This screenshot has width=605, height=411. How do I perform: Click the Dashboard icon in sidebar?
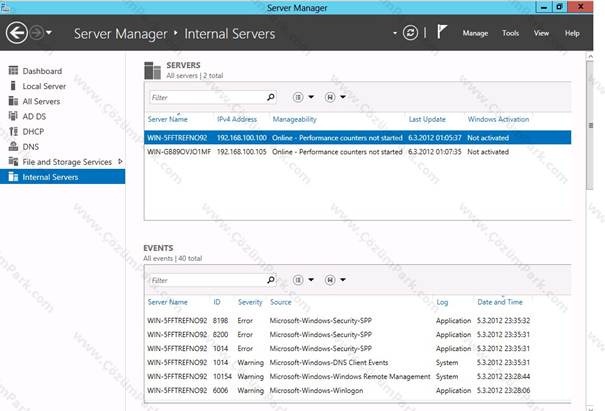(13, 70)
